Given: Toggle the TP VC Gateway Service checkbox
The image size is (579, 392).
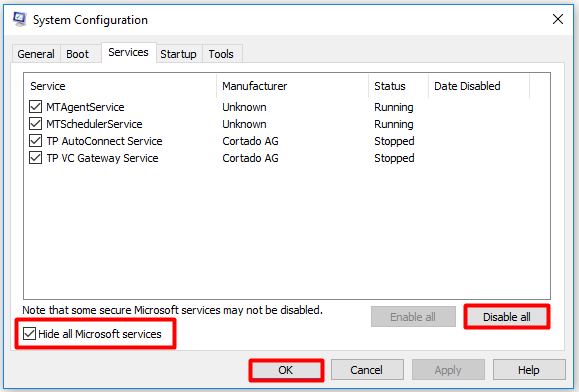Looking at the screenshot, I should (x=35, y=158).
